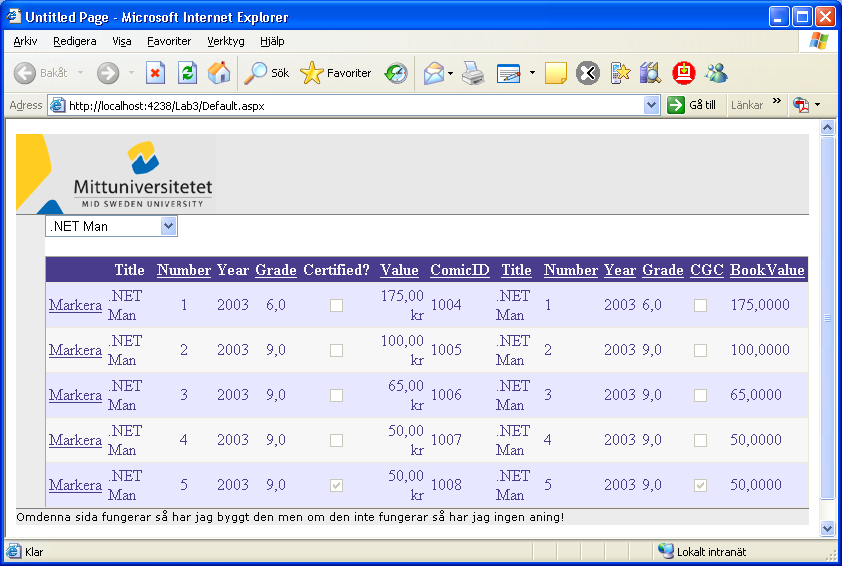Viewport: 842px width, 566px height.
Task: Open the Verktyg menu
Action: (x=226, y=41)
